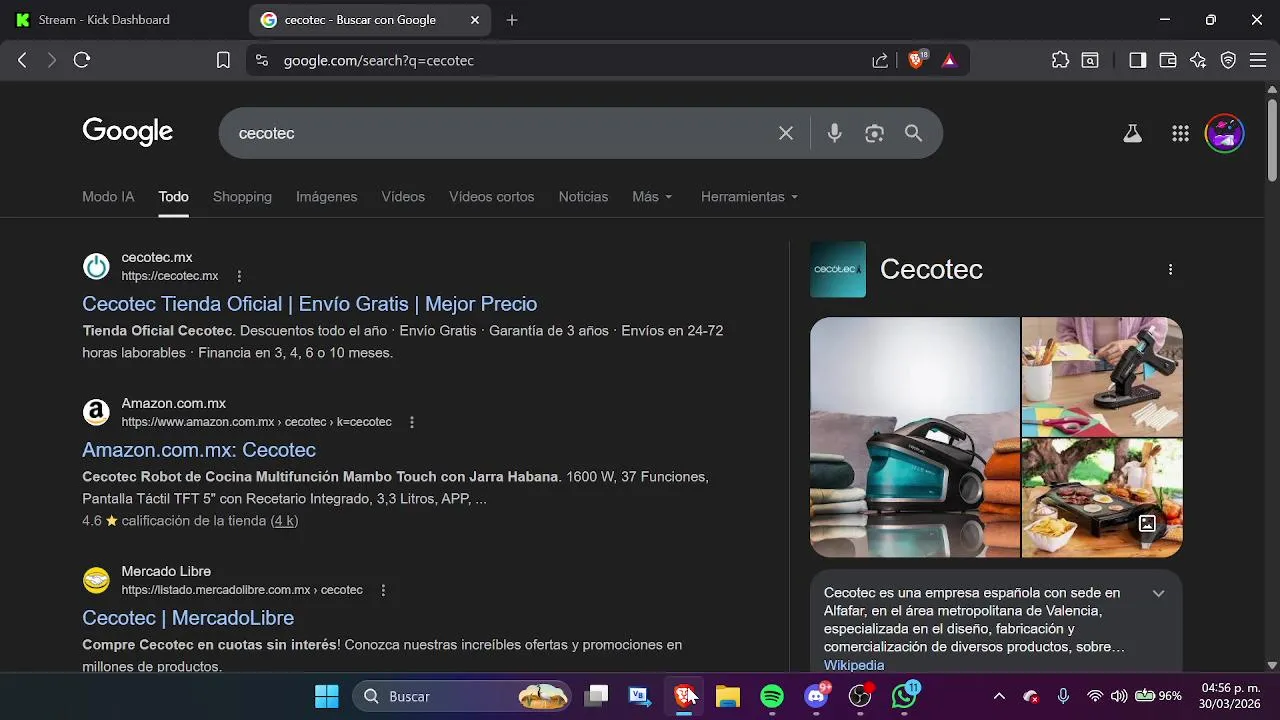Open Leo AI sparkle icon
The height and width of the screenshot is (720, 1280).
click(1198, 60)
